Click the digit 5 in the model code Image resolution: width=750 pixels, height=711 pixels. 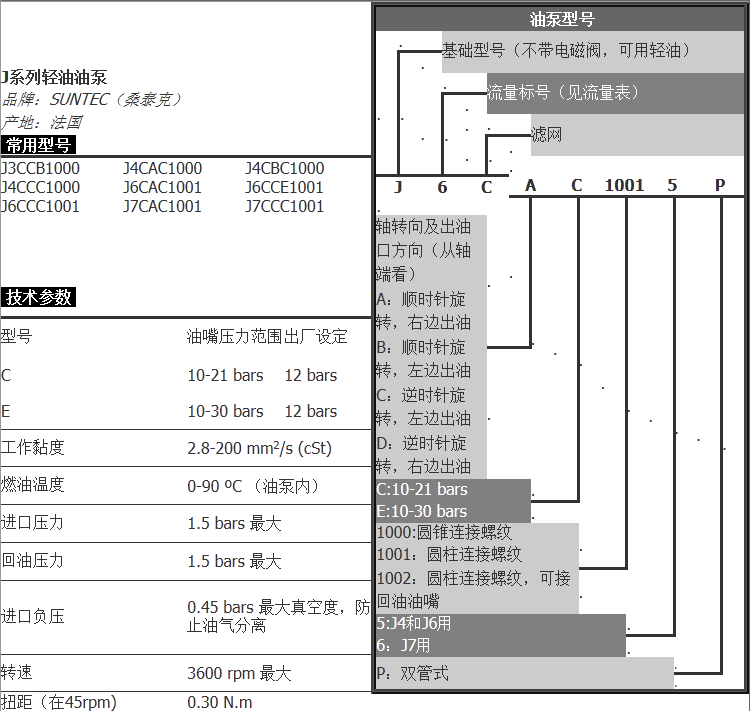pyautogui.click(x=672, y=185)
